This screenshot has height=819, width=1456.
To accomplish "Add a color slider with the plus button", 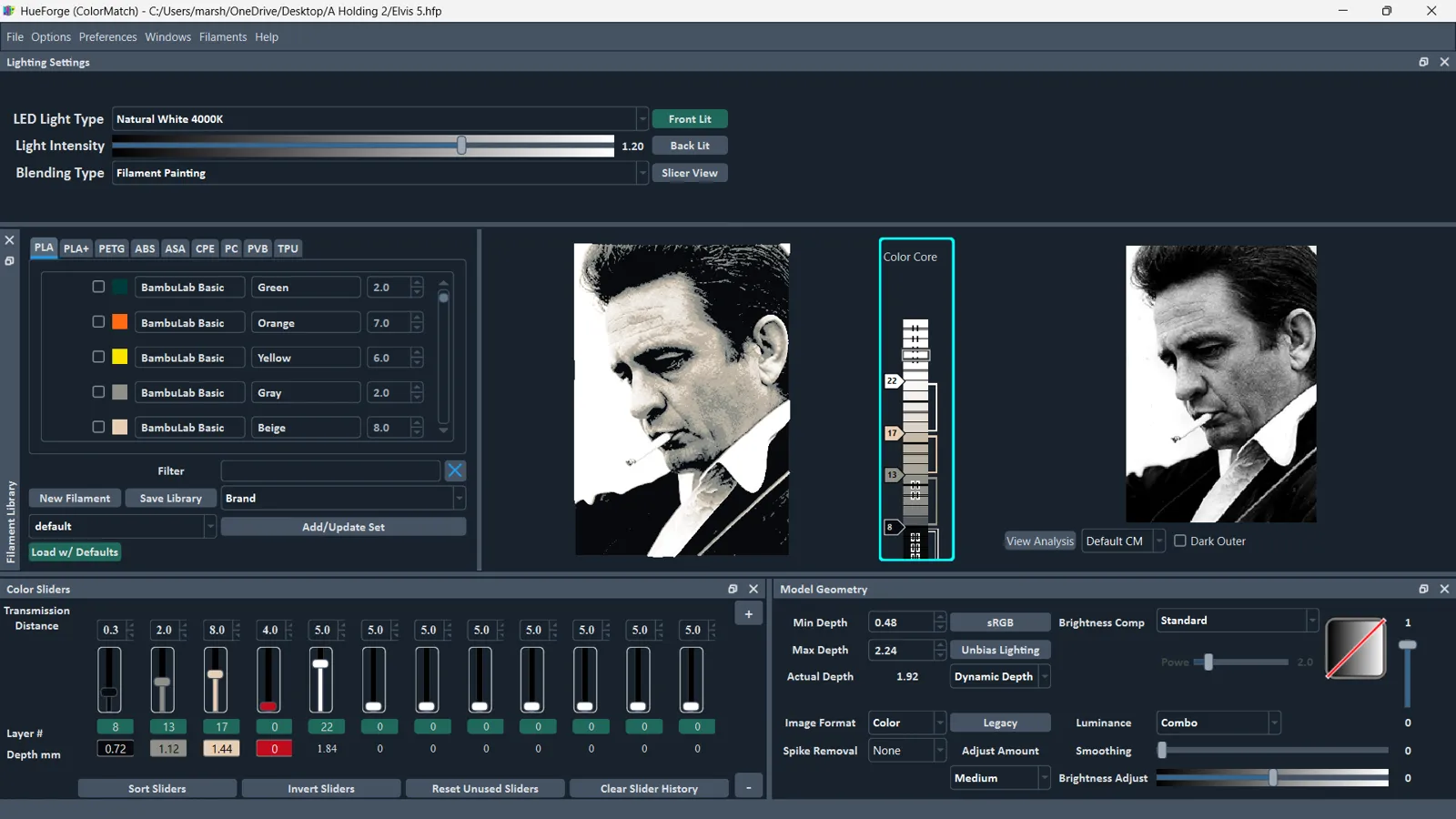I will coord(748,614).
